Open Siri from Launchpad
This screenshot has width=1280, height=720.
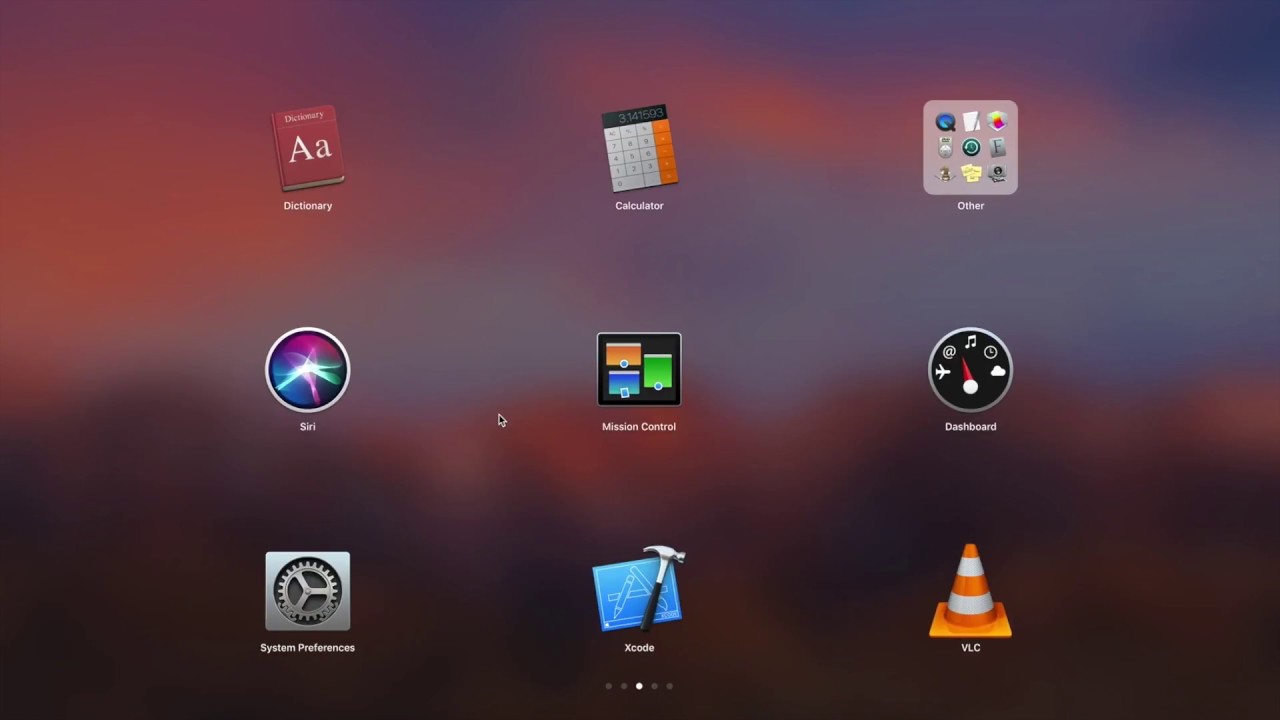pos(307,369)
